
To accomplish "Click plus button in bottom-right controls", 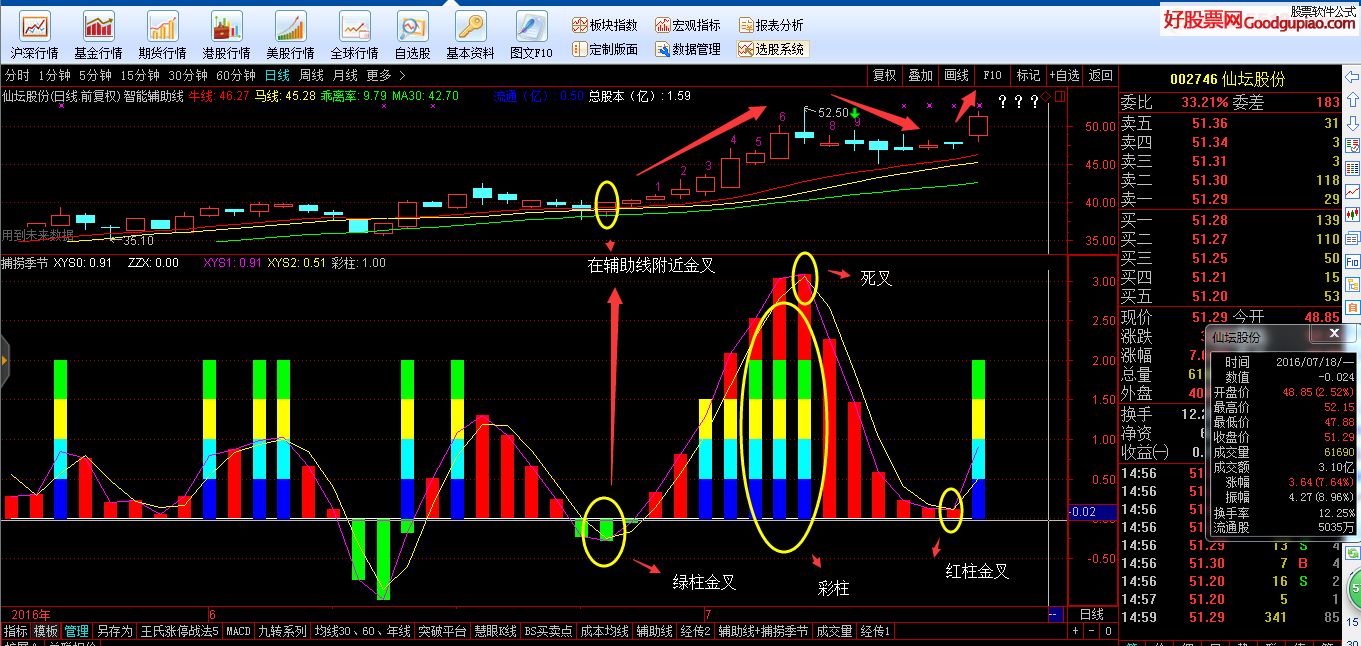I will click(x=1077, y=631).
